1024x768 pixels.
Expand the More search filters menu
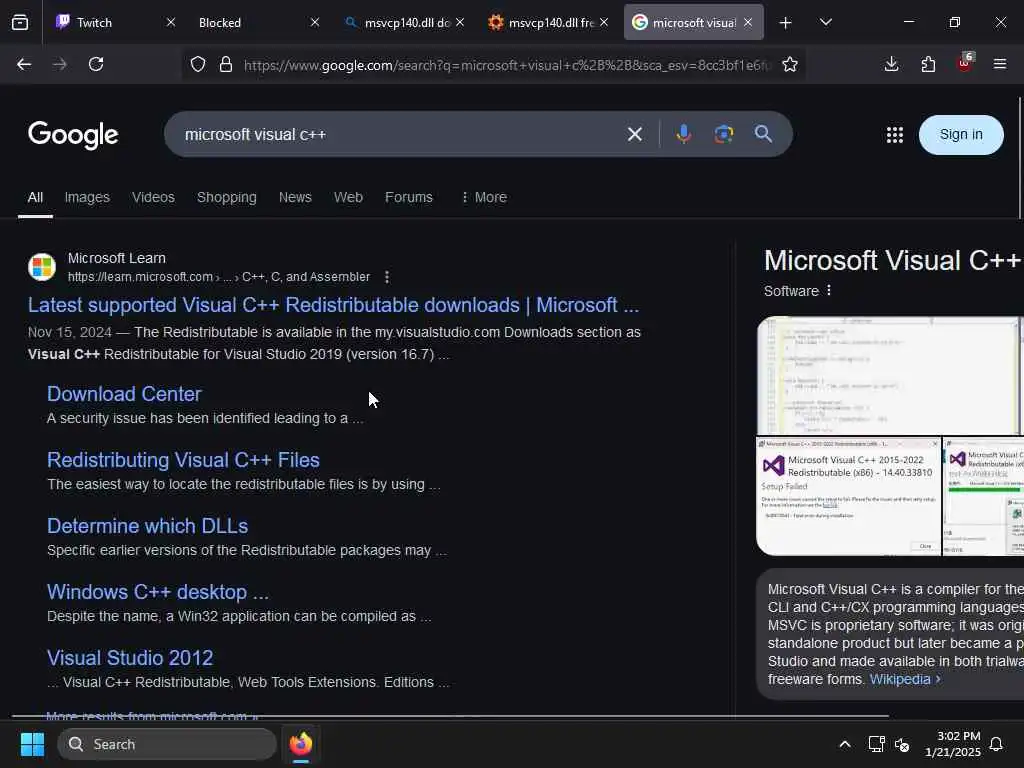pos(484,197)
